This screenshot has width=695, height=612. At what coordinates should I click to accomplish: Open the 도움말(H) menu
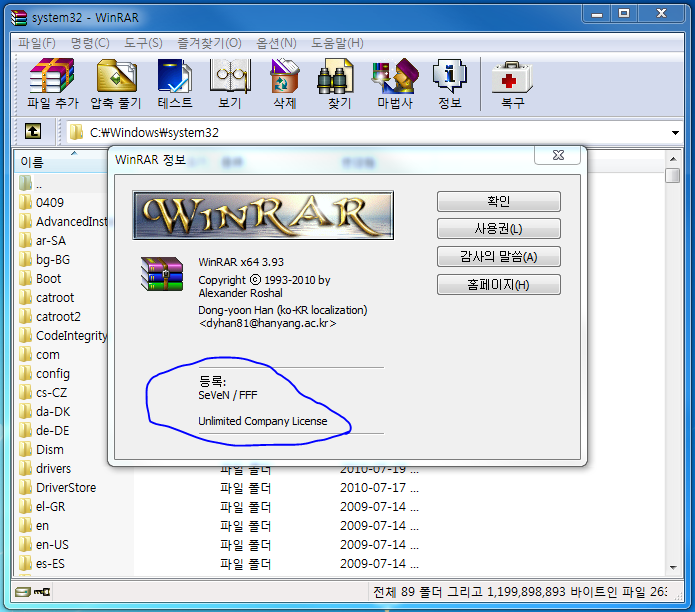click(x=337, y=43)
